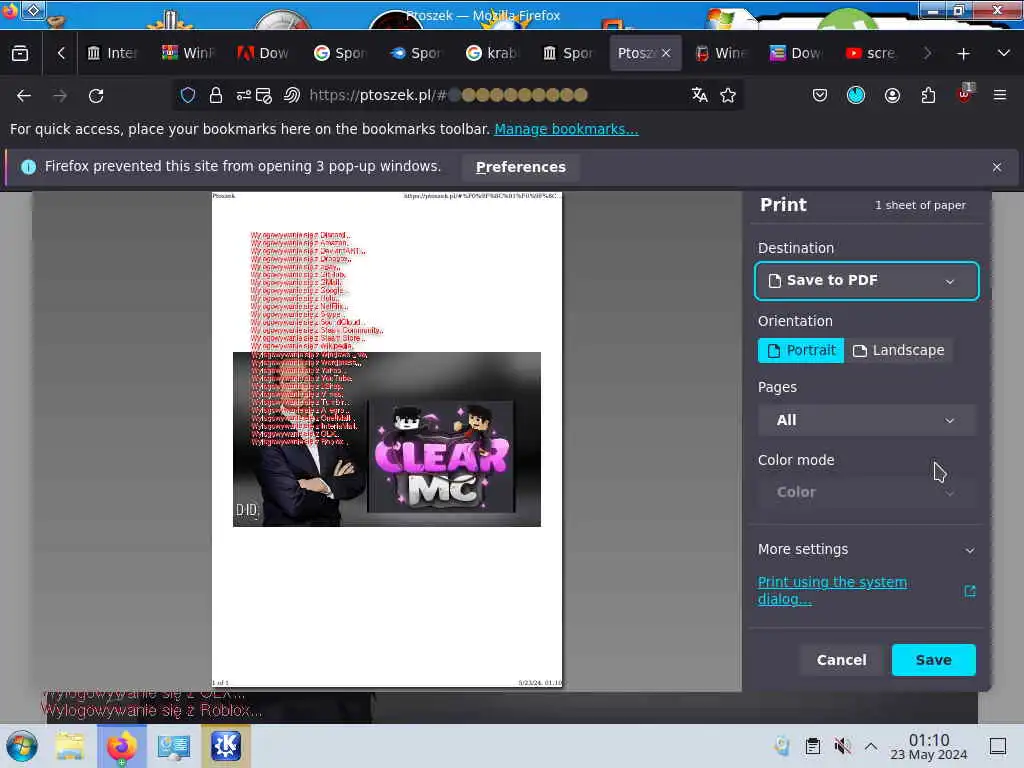1024x768 pixels.
Task: Open site permissions icon in address bar
Action: pos(244,95)
